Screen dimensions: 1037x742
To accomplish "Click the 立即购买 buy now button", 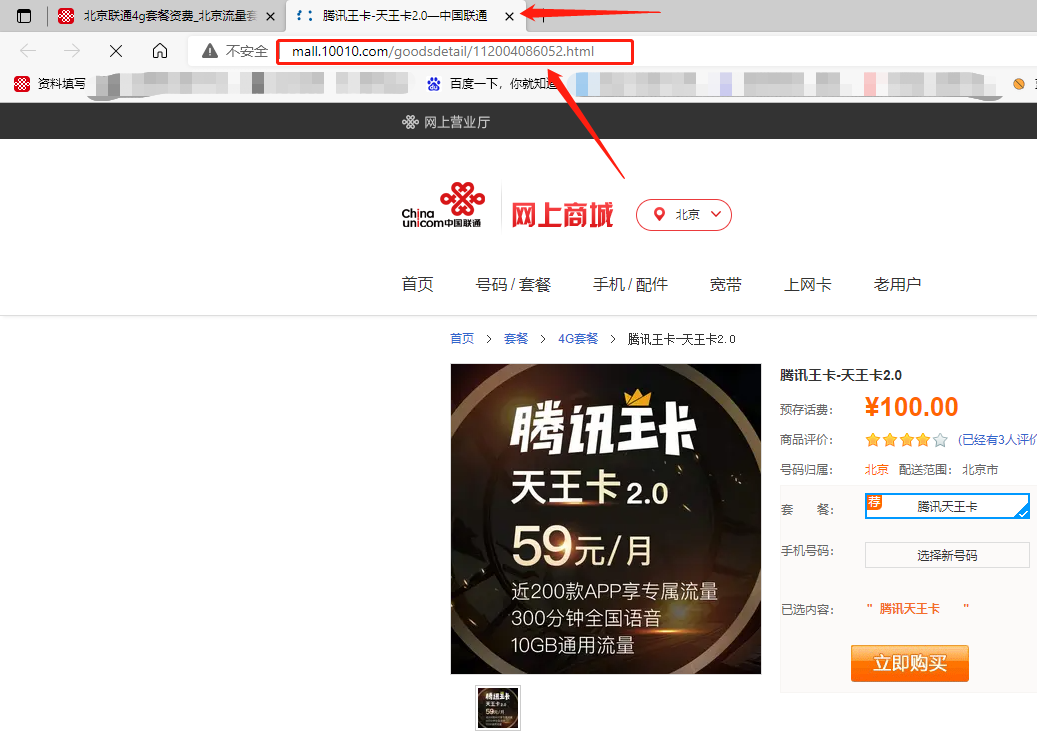I will (910, 663).
